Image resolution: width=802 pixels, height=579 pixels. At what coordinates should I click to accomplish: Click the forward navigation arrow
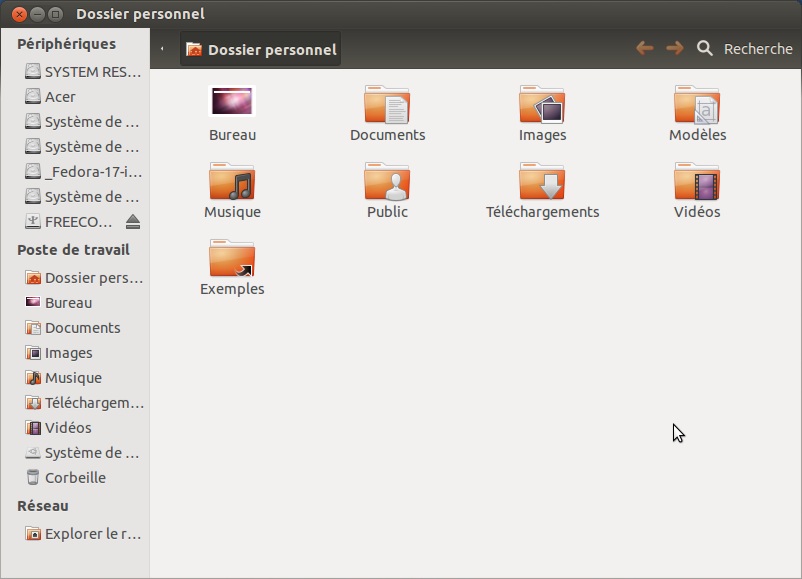coord(675,49)
